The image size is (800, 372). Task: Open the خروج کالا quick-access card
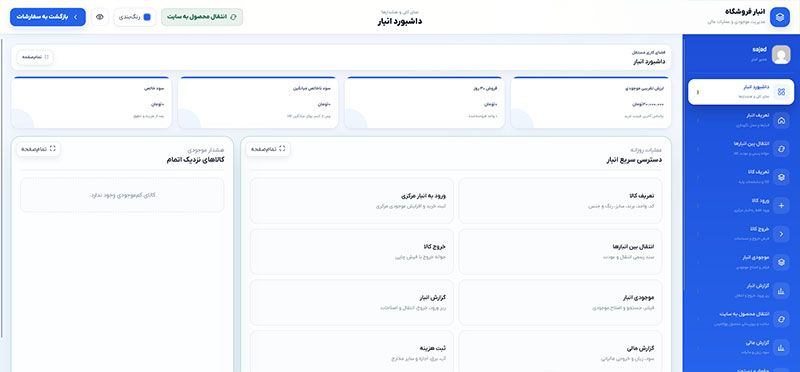(352, 252)
